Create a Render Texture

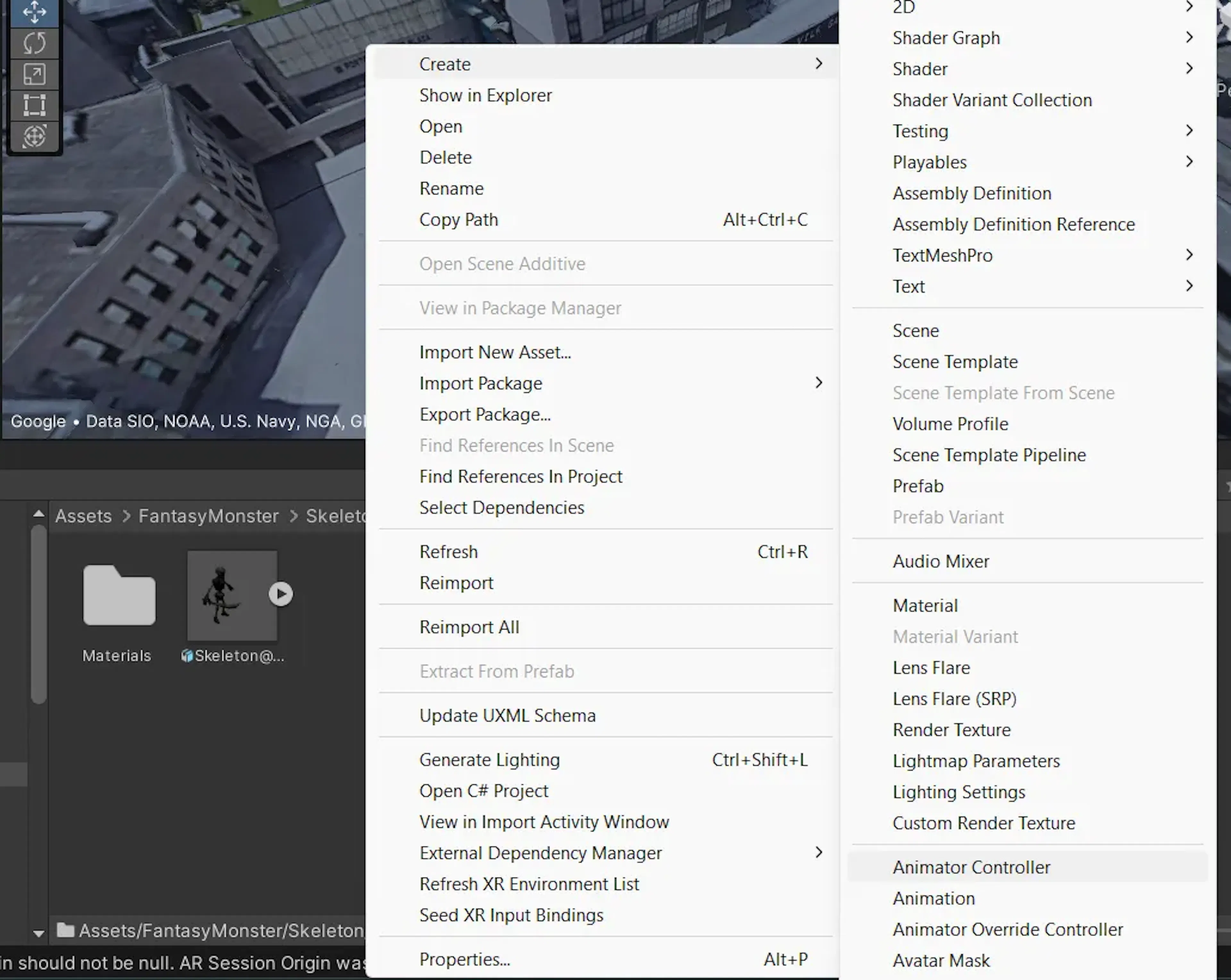point(1028,730)
